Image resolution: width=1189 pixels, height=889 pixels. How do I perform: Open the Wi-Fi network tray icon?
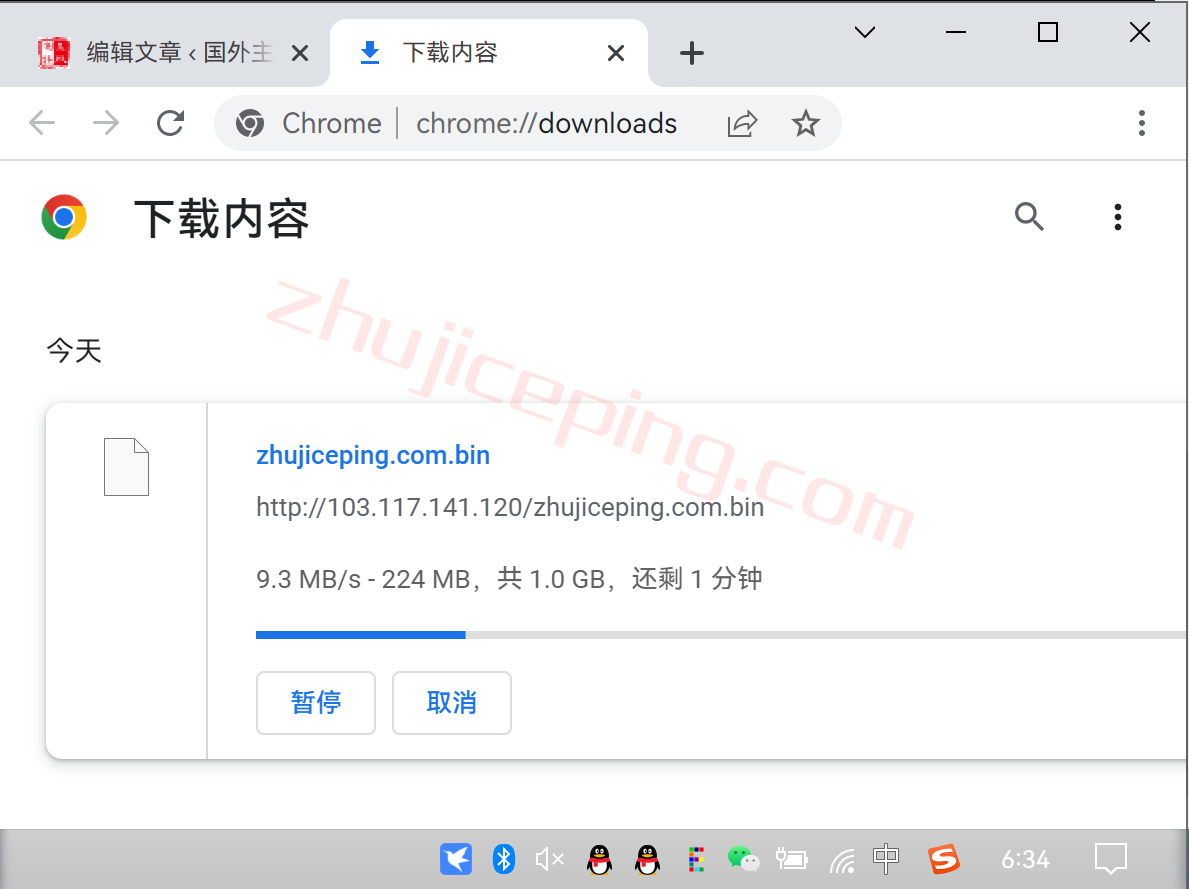click(x=842, y=860)
